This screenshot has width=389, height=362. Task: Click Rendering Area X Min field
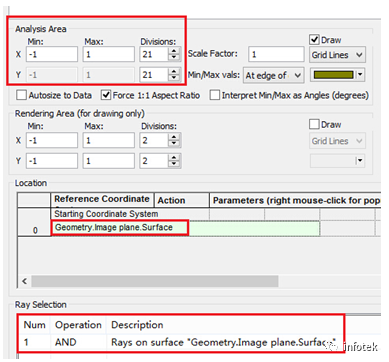[52, 140]
